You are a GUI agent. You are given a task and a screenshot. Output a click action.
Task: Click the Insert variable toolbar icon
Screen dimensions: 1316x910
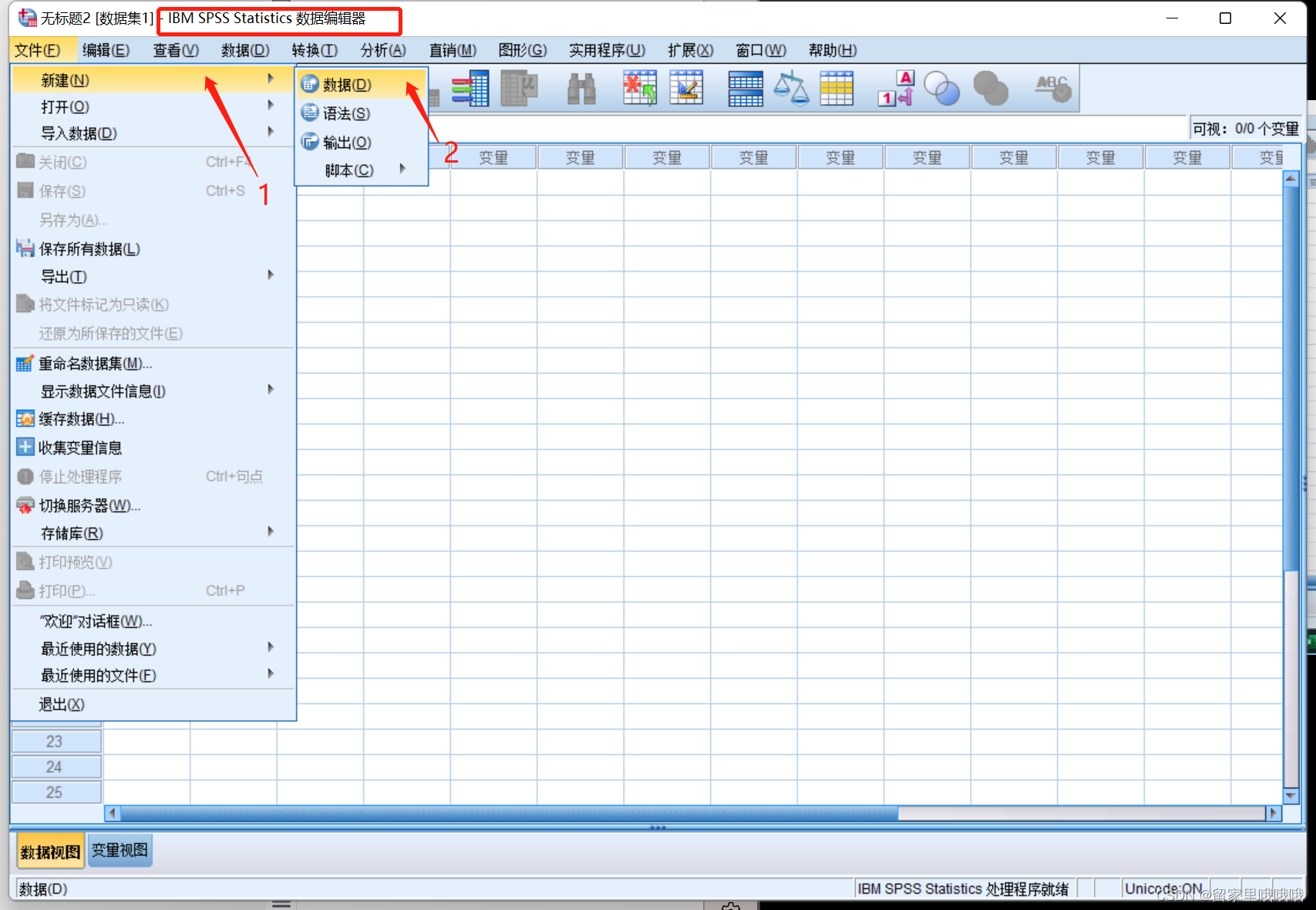click(x=686, y=89)
